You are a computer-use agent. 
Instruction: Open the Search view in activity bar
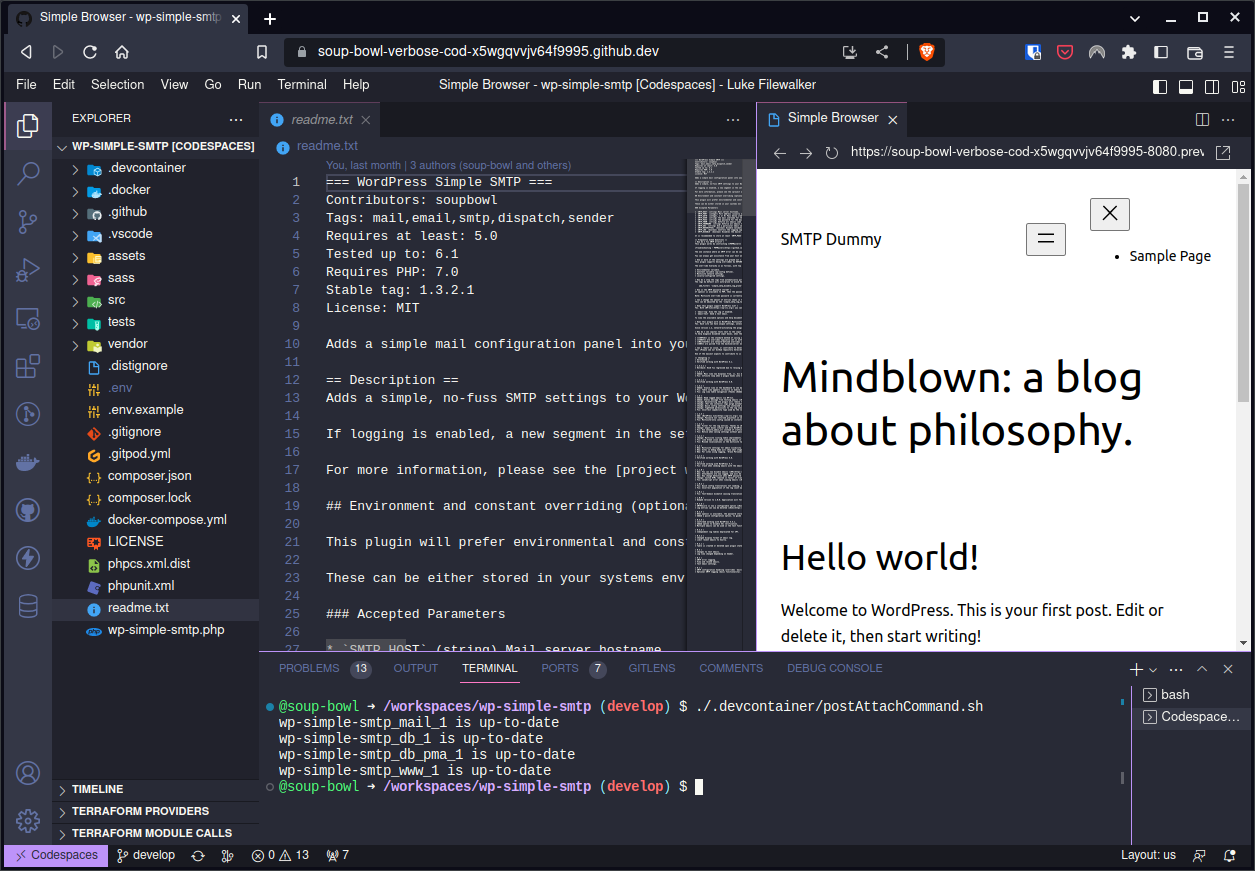click(x=28, y=173)
